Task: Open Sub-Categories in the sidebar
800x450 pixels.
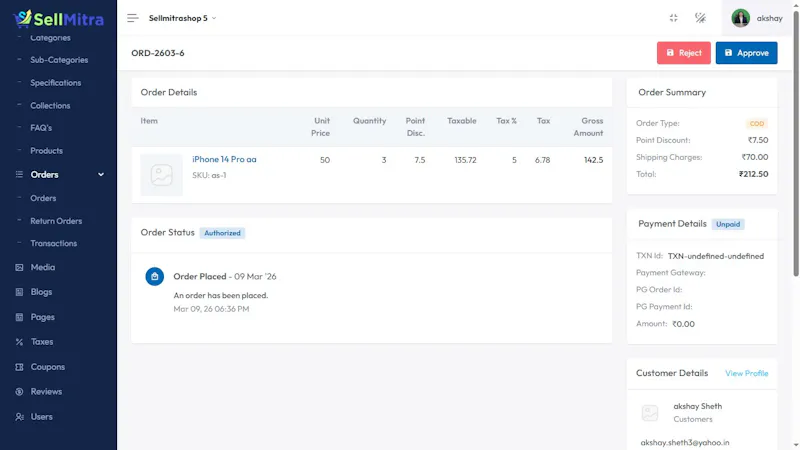Action: pos(59,60)
